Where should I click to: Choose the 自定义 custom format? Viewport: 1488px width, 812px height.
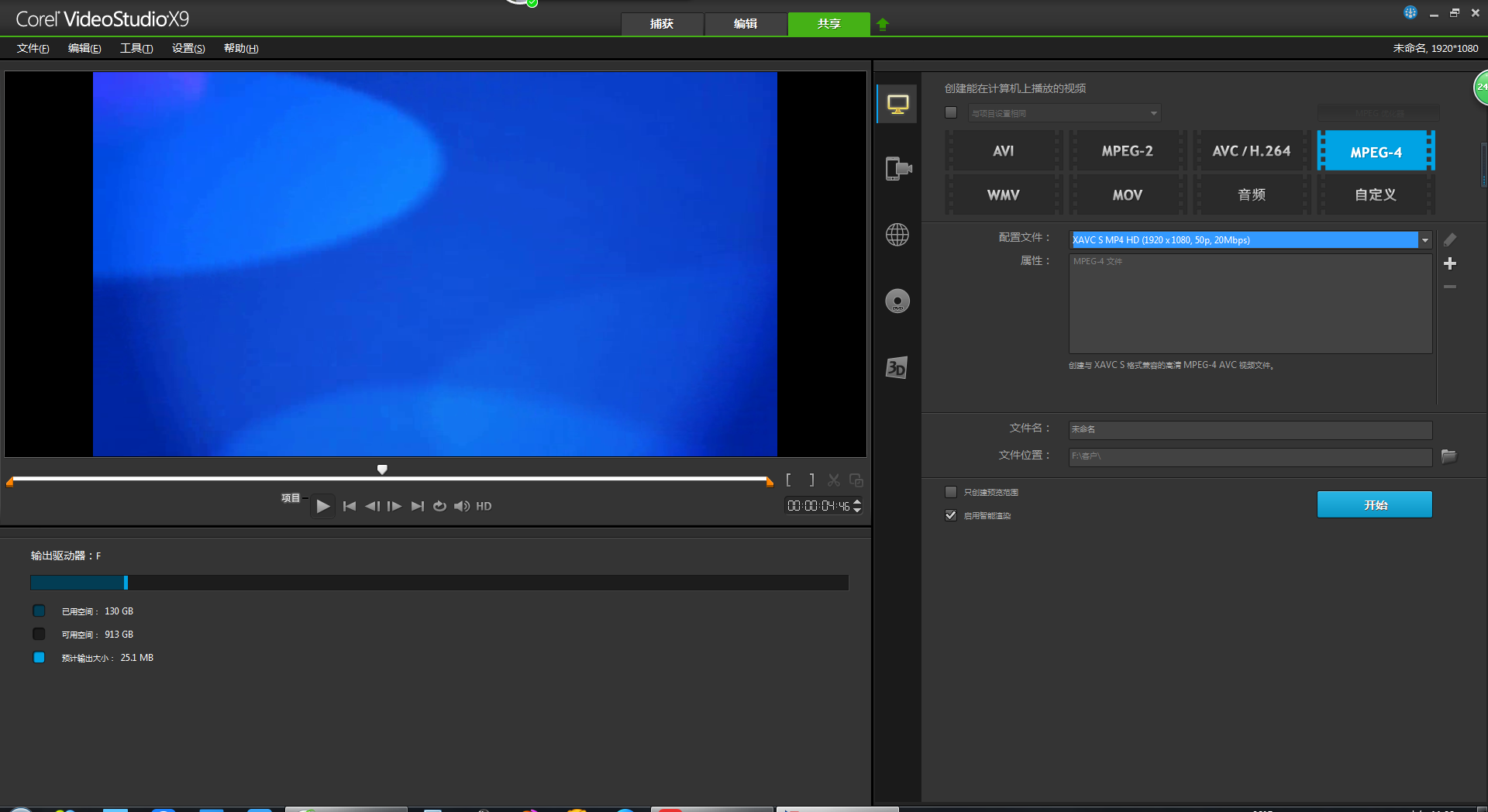tap(1376, 194)
